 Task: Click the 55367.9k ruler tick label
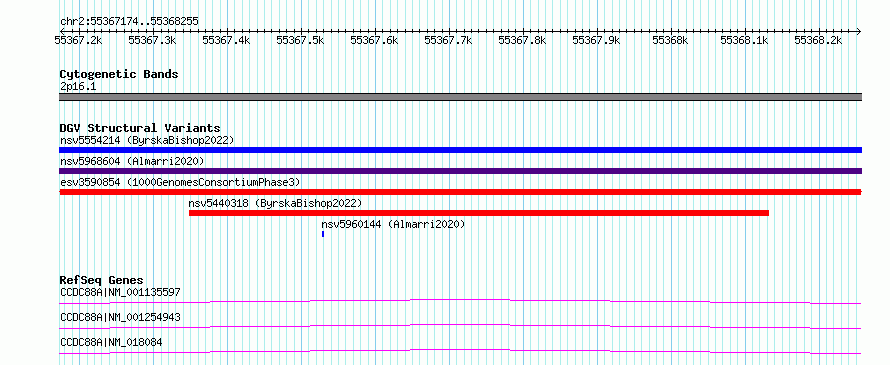tap(597, 40)
